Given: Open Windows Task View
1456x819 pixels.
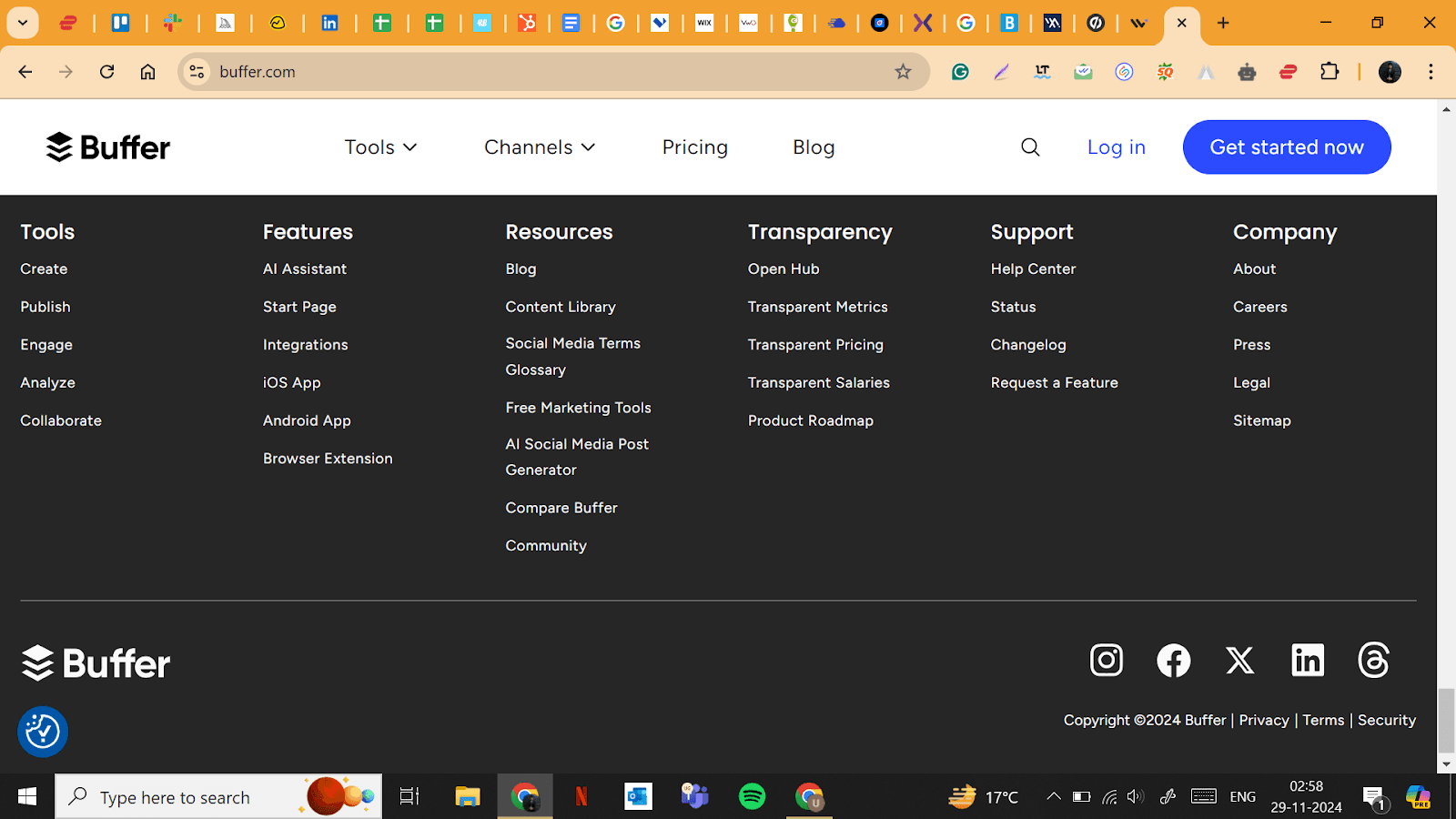Looking at the screenshot, I should 409,797.
